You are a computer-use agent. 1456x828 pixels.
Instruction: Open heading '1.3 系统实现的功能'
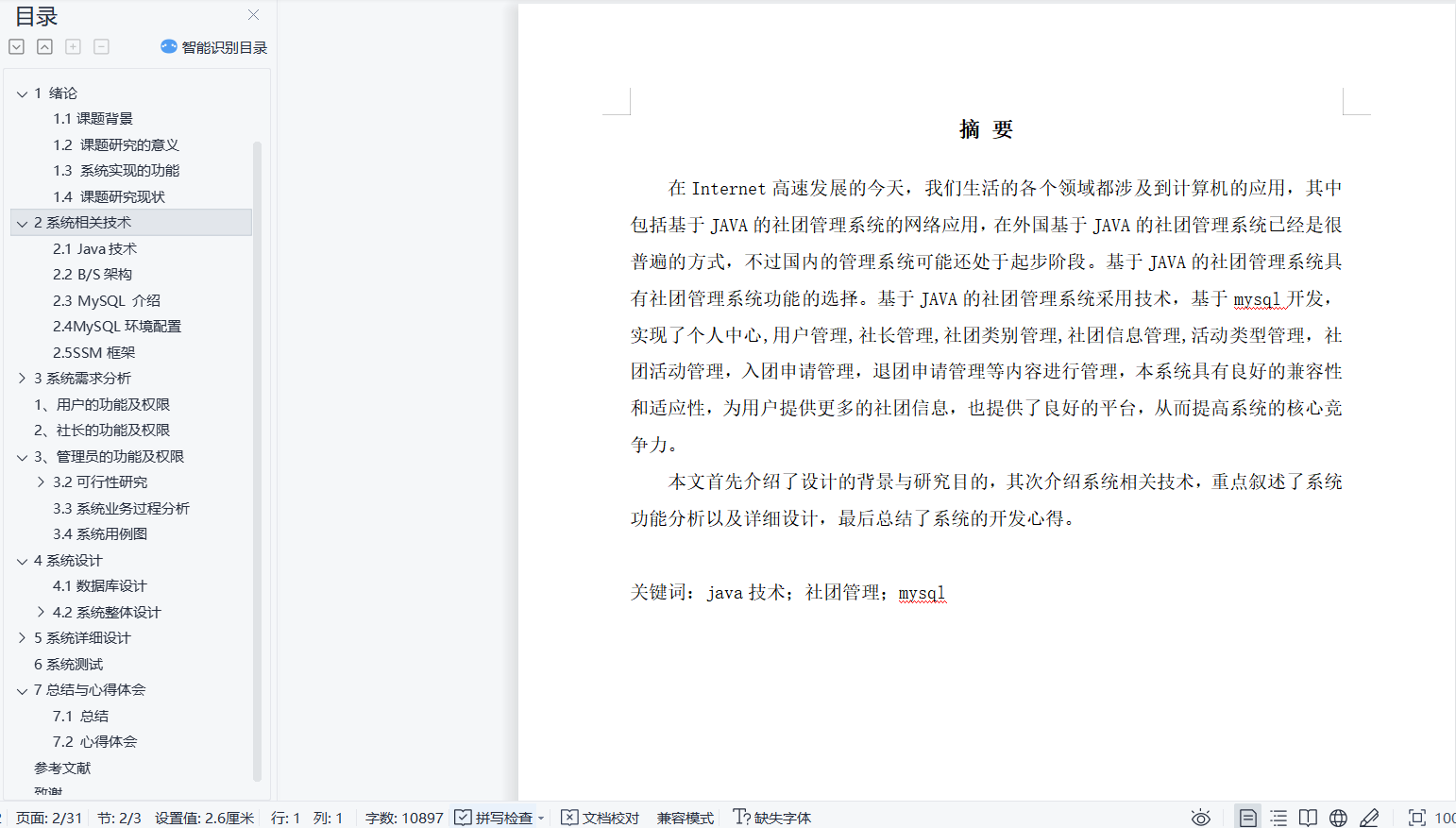(x=116, y=171)
